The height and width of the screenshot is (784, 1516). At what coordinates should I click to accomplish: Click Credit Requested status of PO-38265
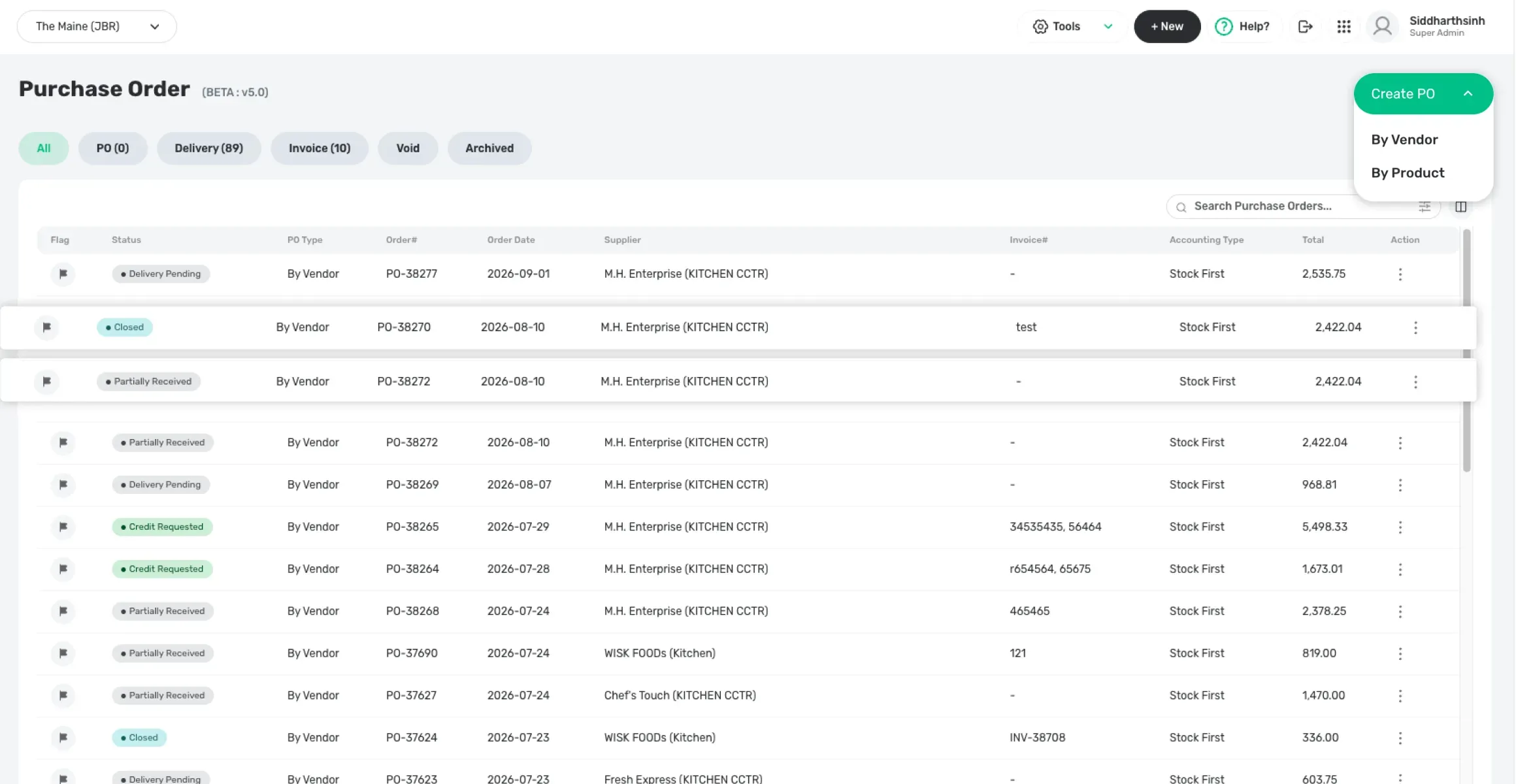tap(162, 527)
